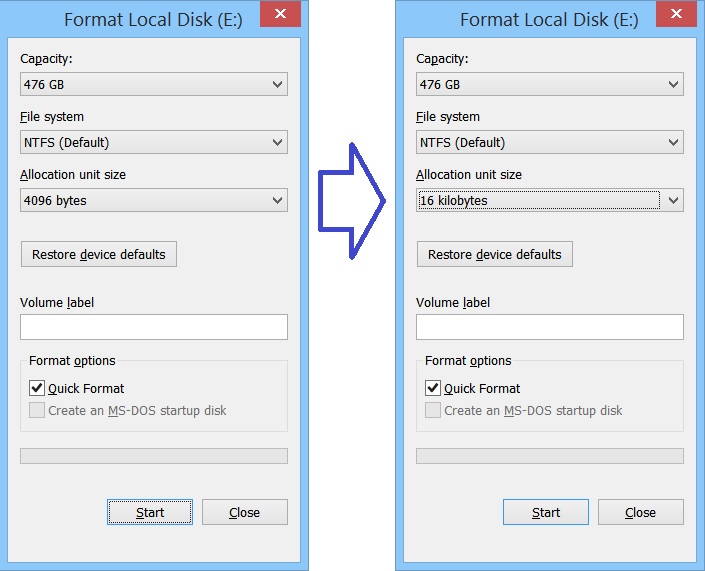Click the Format options label in left dialog
705x571 pixels.
coord(72,361)
